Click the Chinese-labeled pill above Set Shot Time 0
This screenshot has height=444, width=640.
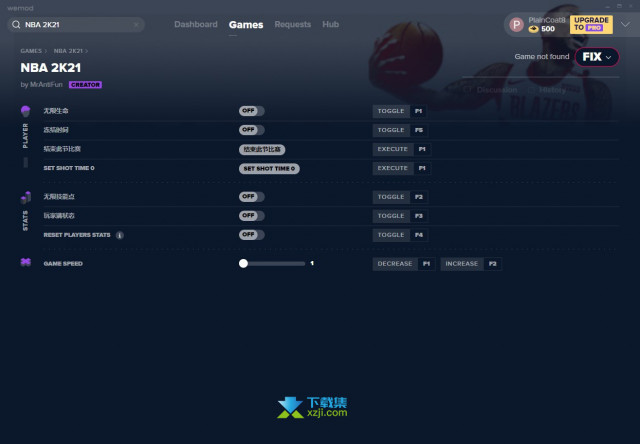click(x=262, y=149)
